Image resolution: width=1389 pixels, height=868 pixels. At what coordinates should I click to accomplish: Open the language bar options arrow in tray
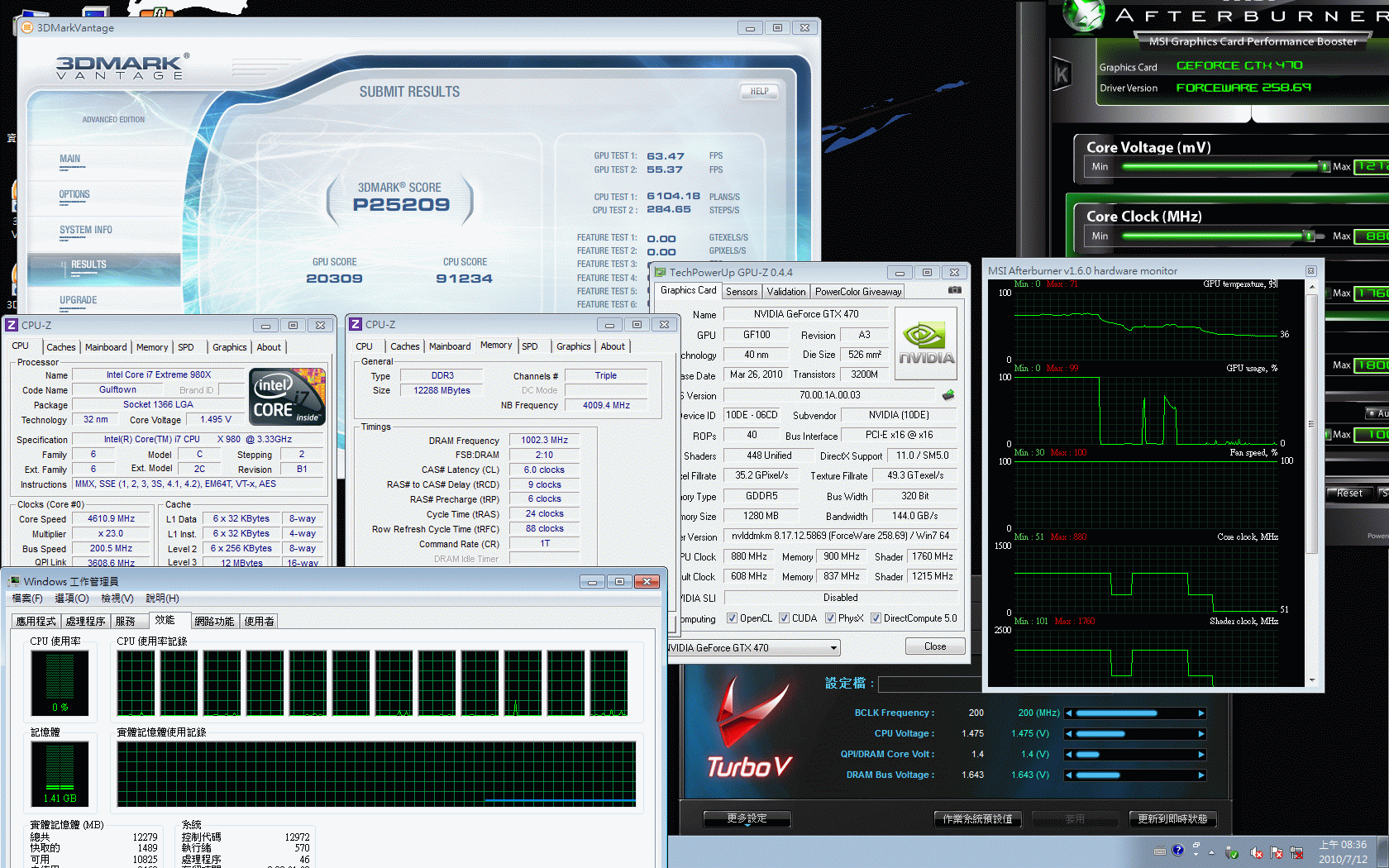click(1196, 855)
